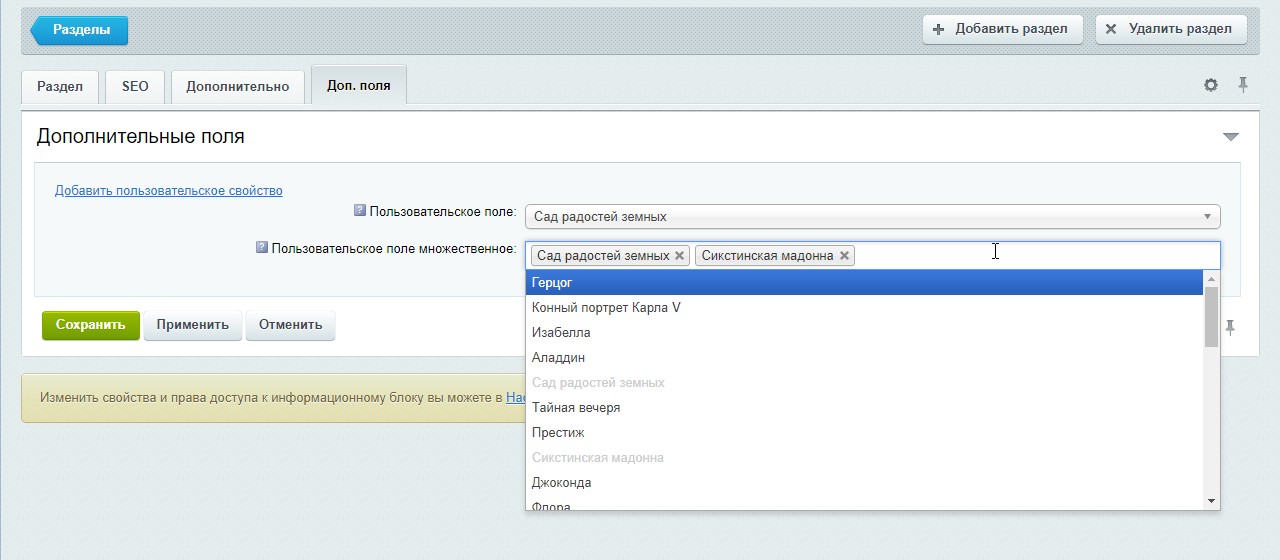The image size is (1280, 560).
Task: Open 'Сад радостей земных' single select dropdown
Action: [873, 216]
